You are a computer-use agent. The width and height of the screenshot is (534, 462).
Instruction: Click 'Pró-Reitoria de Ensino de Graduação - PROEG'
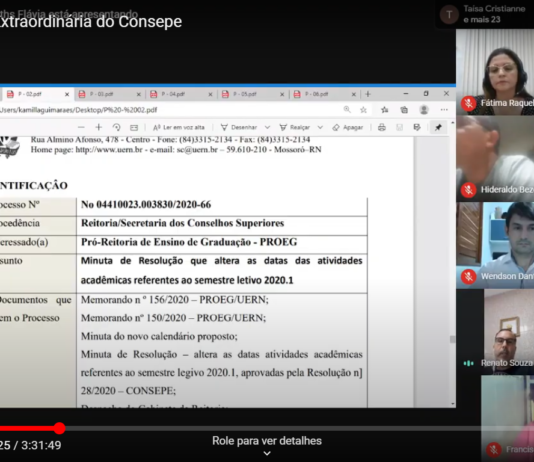pos(189,242)
